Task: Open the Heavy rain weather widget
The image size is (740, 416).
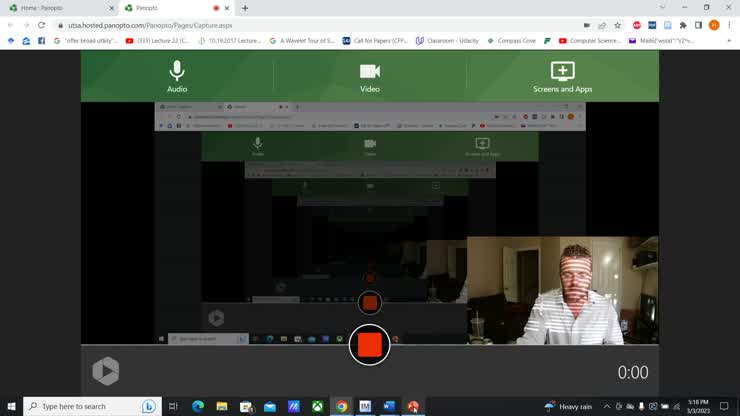Action: (569, 406)
